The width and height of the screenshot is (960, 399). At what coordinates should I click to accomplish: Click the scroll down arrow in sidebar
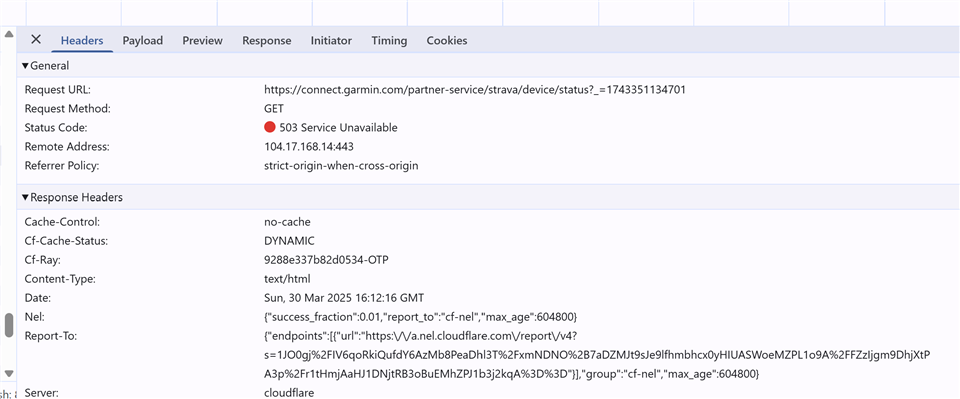coord(9,373)
